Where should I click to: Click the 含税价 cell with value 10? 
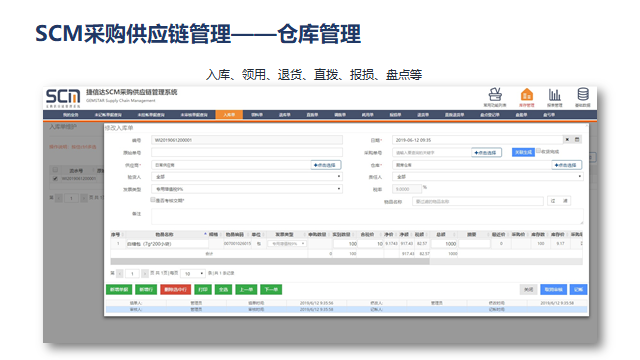(x=370, y=244)
